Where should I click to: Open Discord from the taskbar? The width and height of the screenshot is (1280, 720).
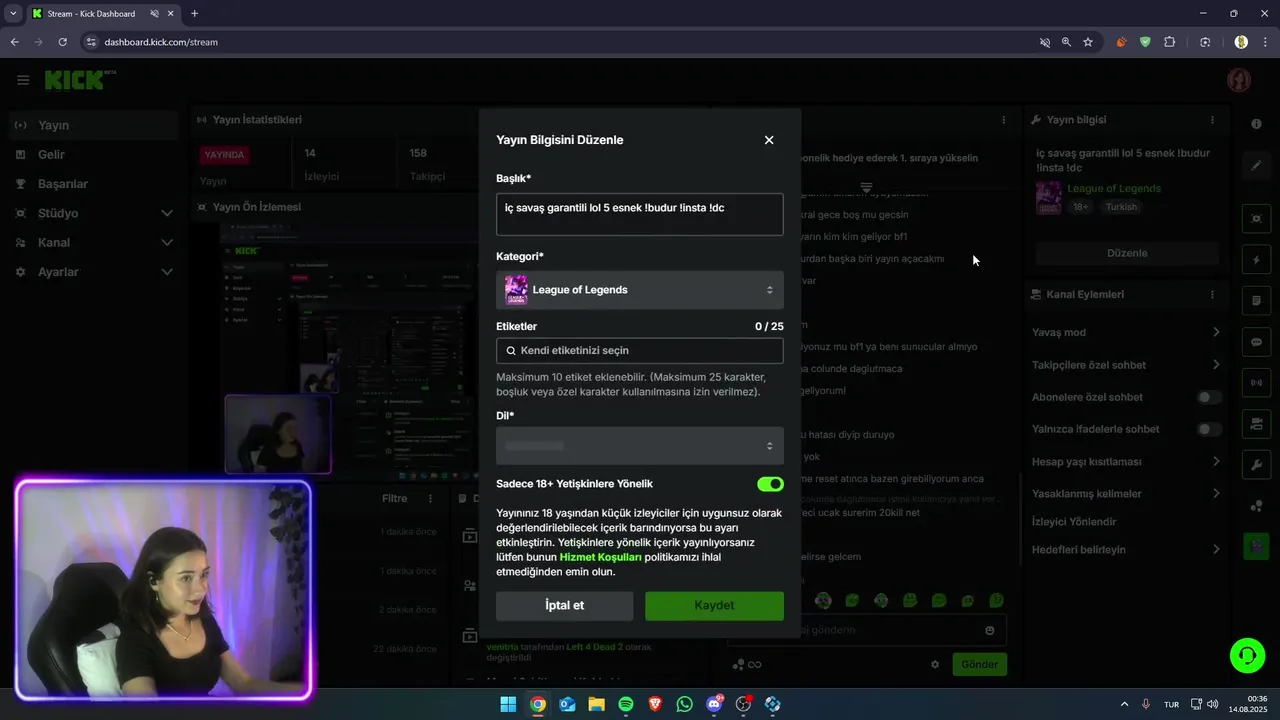[x=714, y=704]
